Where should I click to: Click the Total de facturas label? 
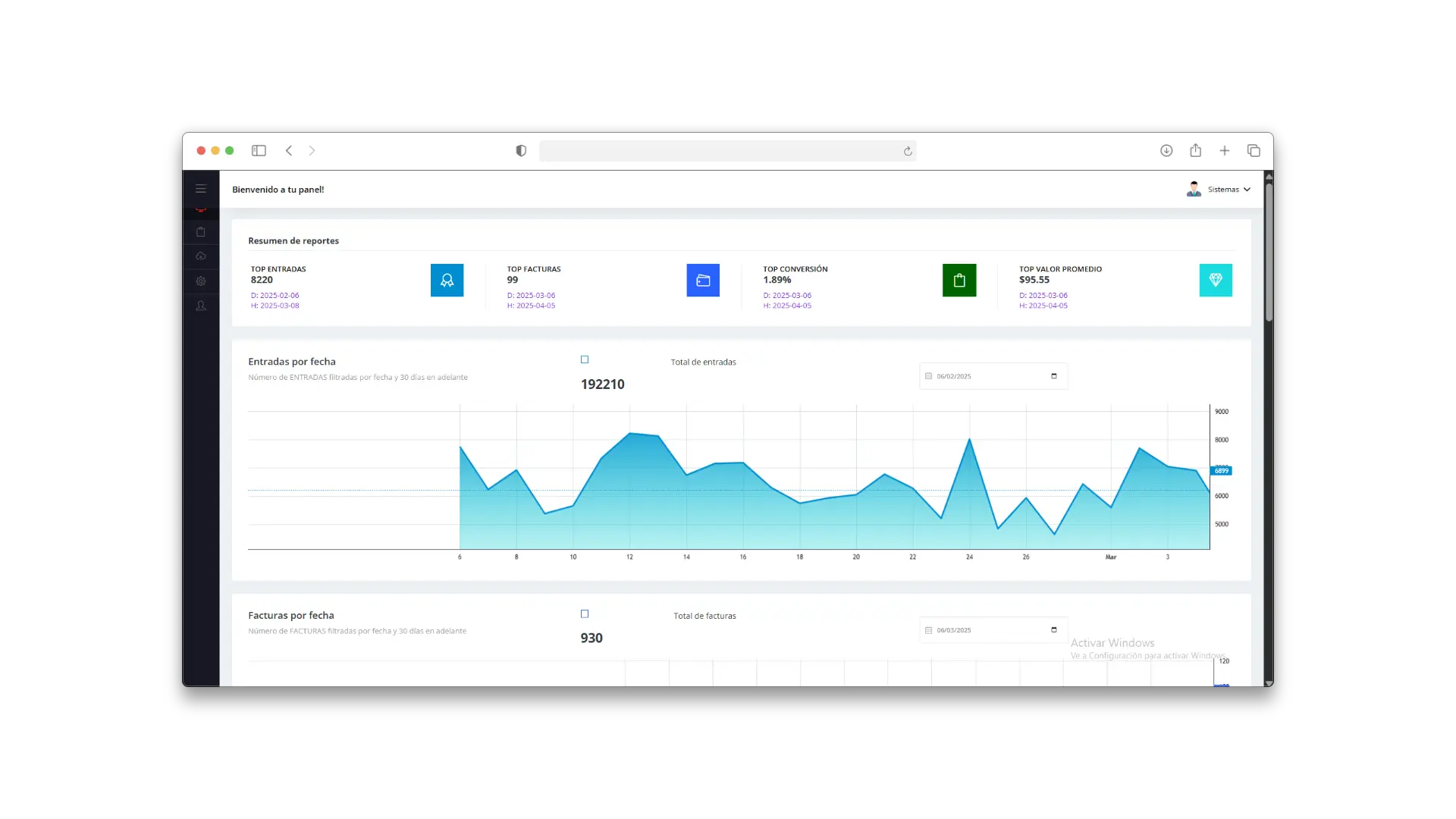pyautogui.click(x=705, y=617)
